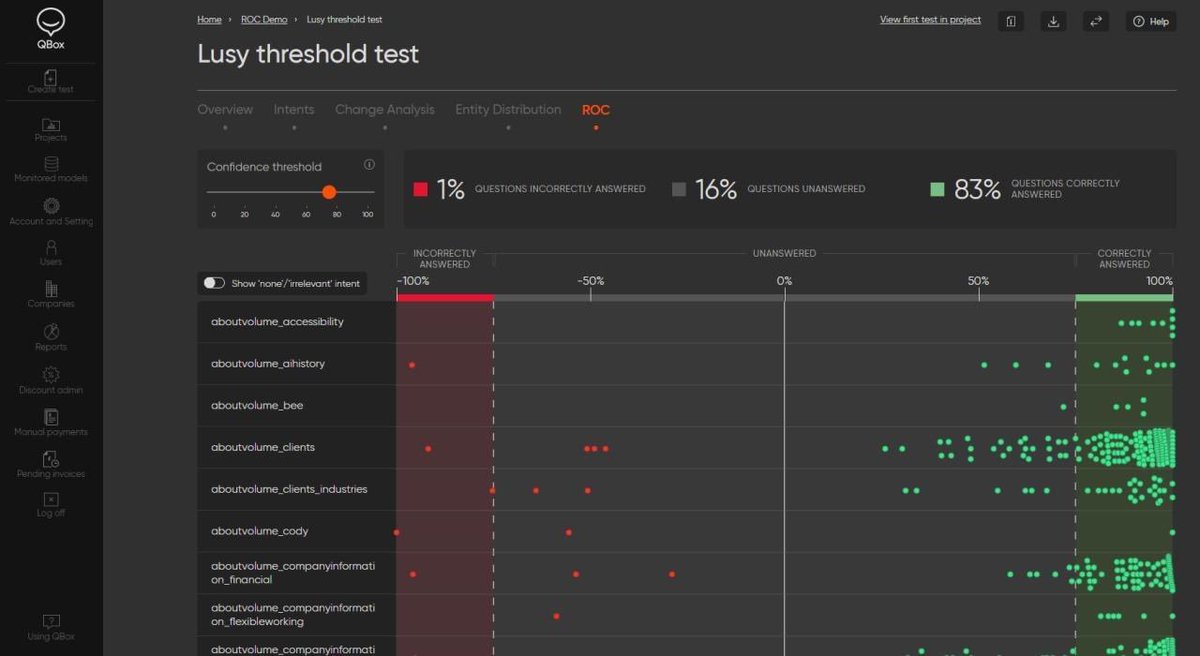Viewport: 1200px width, 656px height.
Task: Open Projects from the sidebar
Action: coord(51,130)
